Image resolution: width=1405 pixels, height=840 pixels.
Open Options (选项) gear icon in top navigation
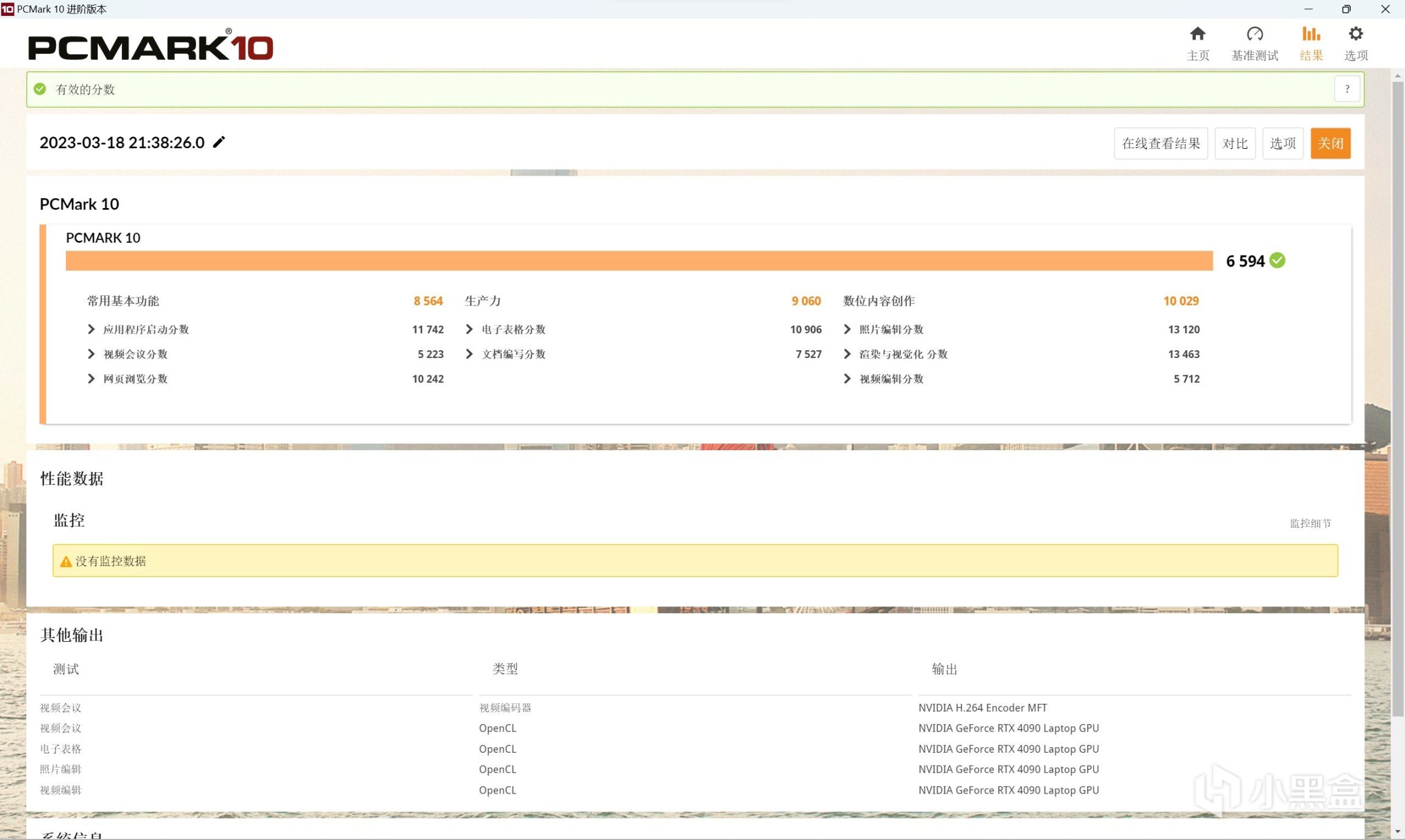pyautogui.click(x=1356, y=34)
